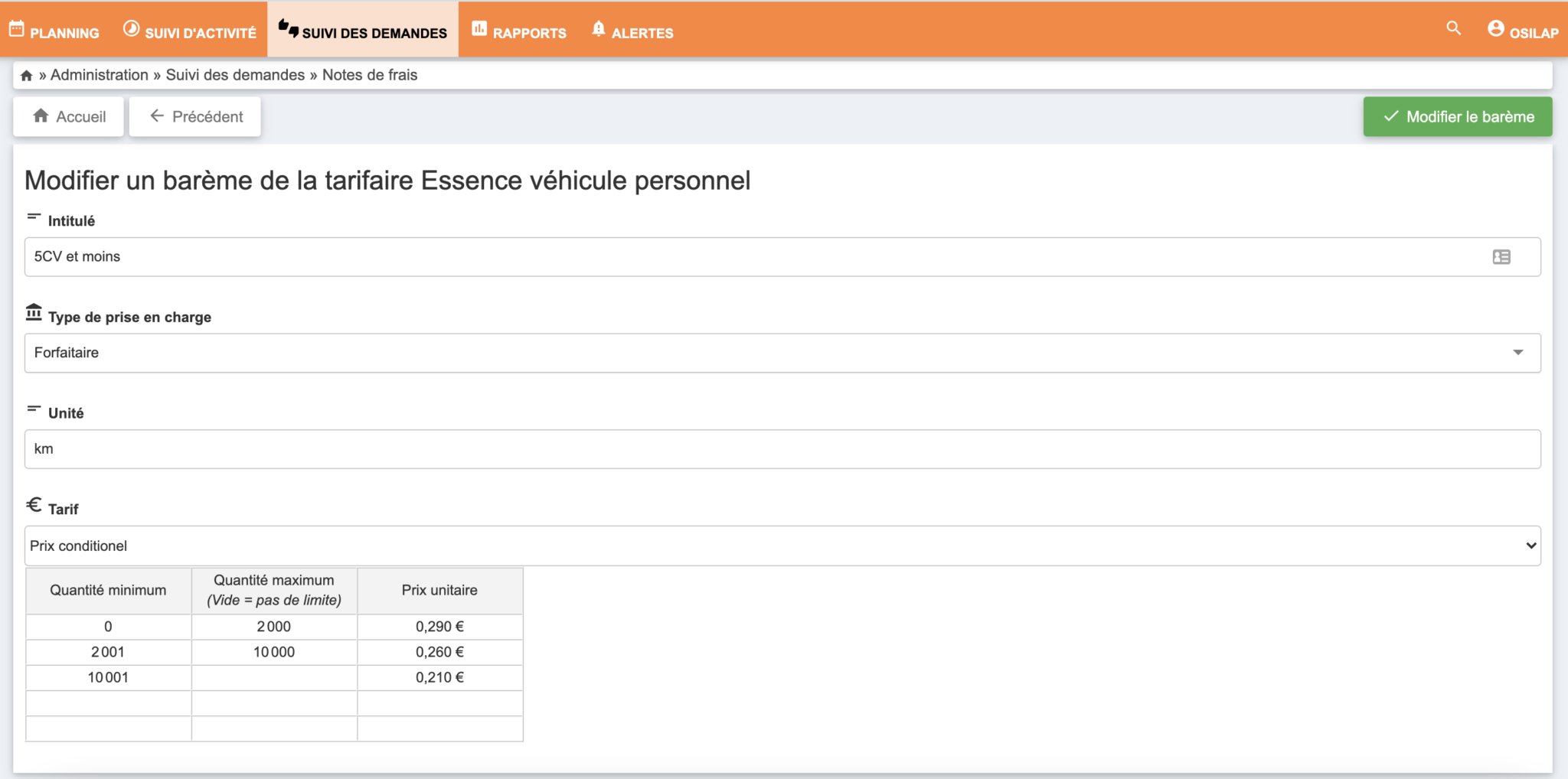This screenshot has width=1568, height=779.
Task: Click the quantité maximum cell 2000
Action: pyautogui.click(x=274, y=627)
